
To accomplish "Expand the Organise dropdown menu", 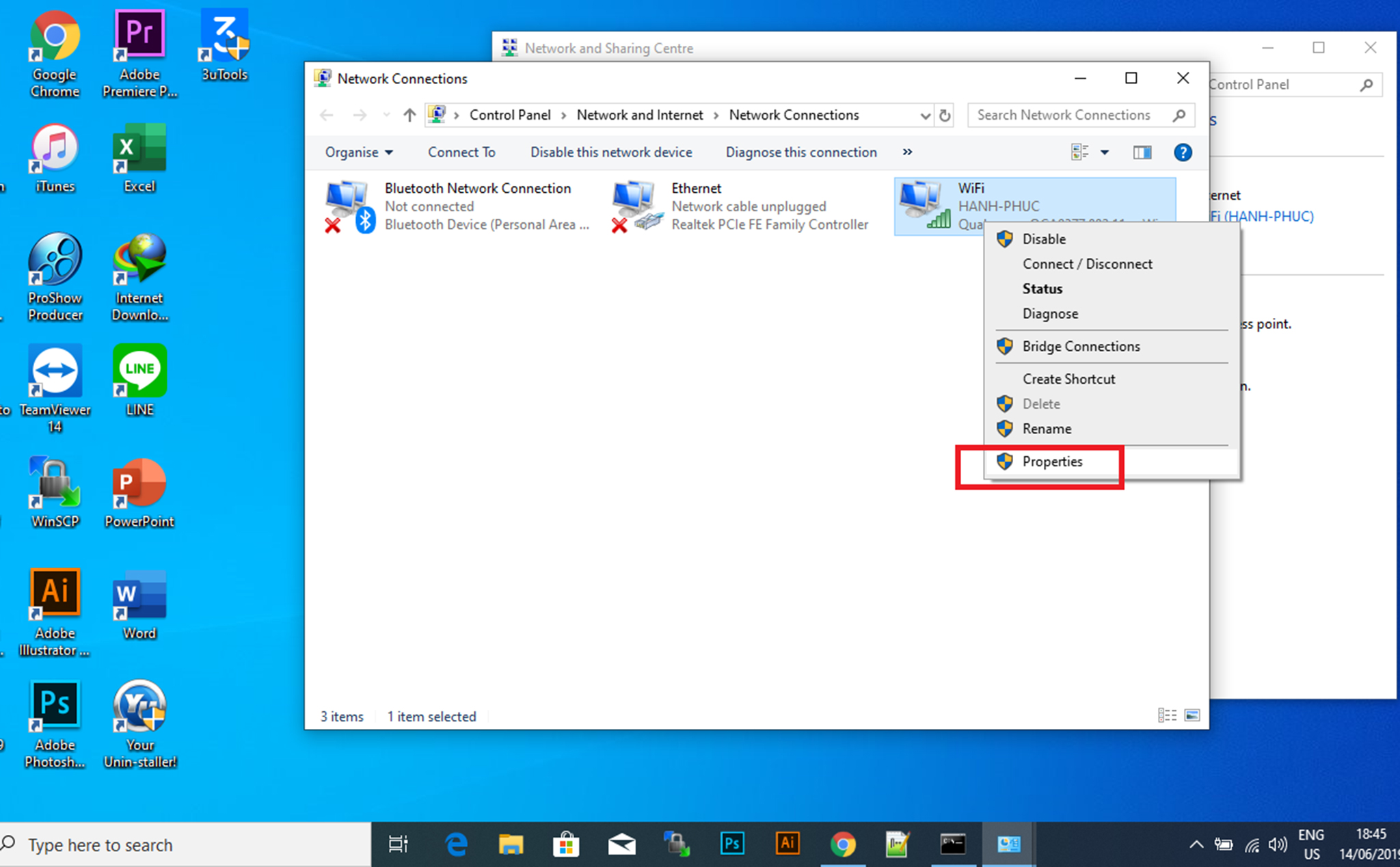I will [357, 152].
